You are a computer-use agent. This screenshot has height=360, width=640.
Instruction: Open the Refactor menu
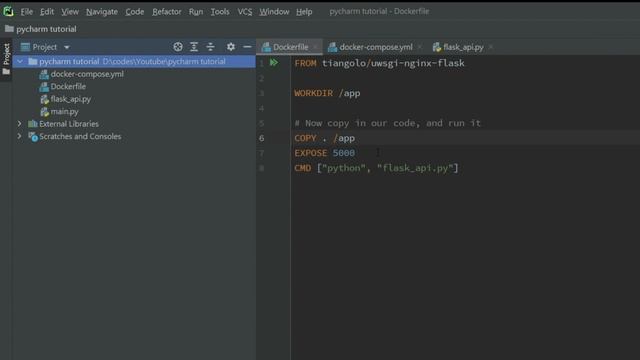167,12
